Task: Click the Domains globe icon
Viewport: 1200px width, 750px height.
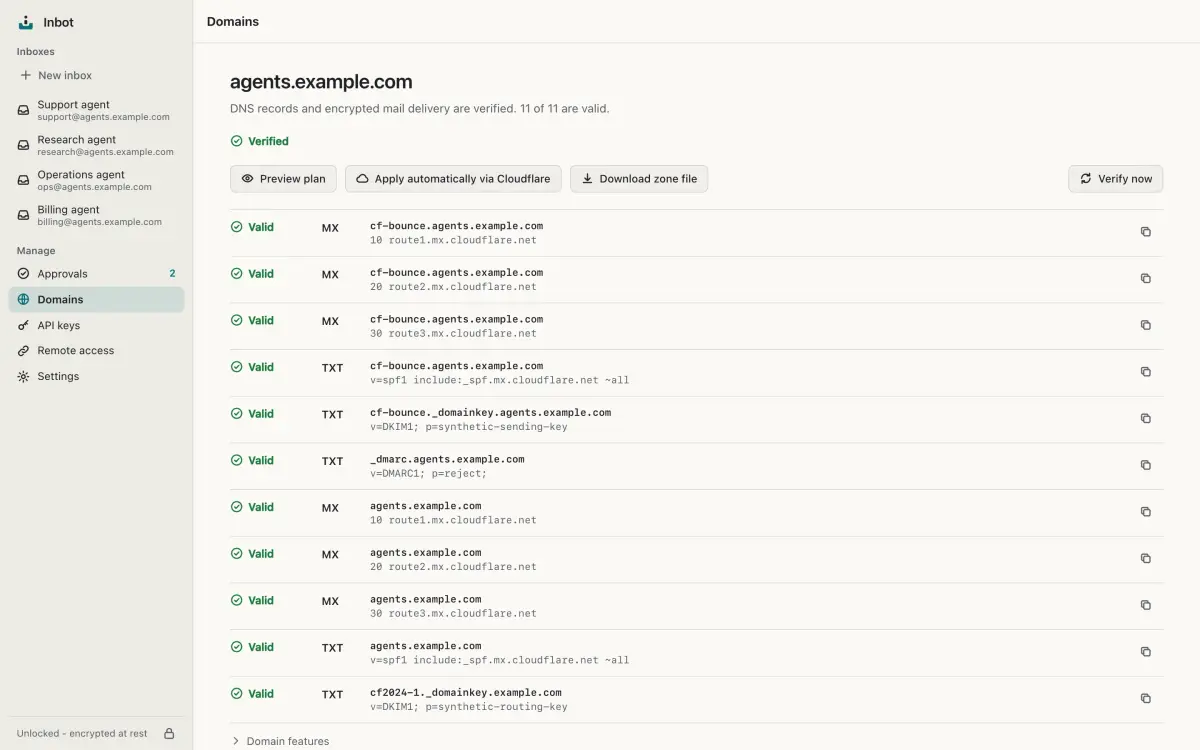Action: click(24, 300)
